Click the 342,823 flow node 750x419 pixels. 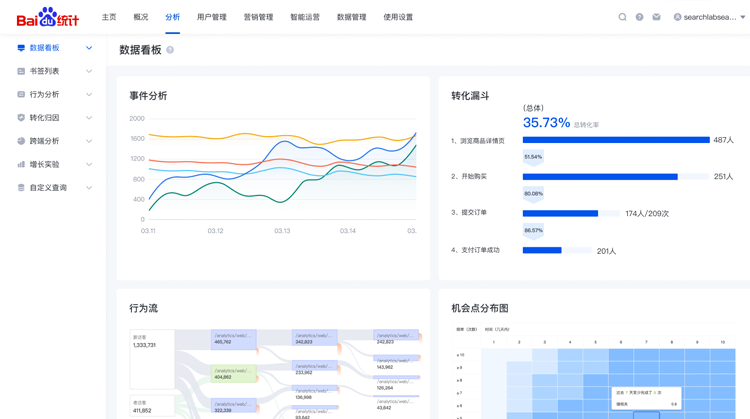tap(315, 338)
